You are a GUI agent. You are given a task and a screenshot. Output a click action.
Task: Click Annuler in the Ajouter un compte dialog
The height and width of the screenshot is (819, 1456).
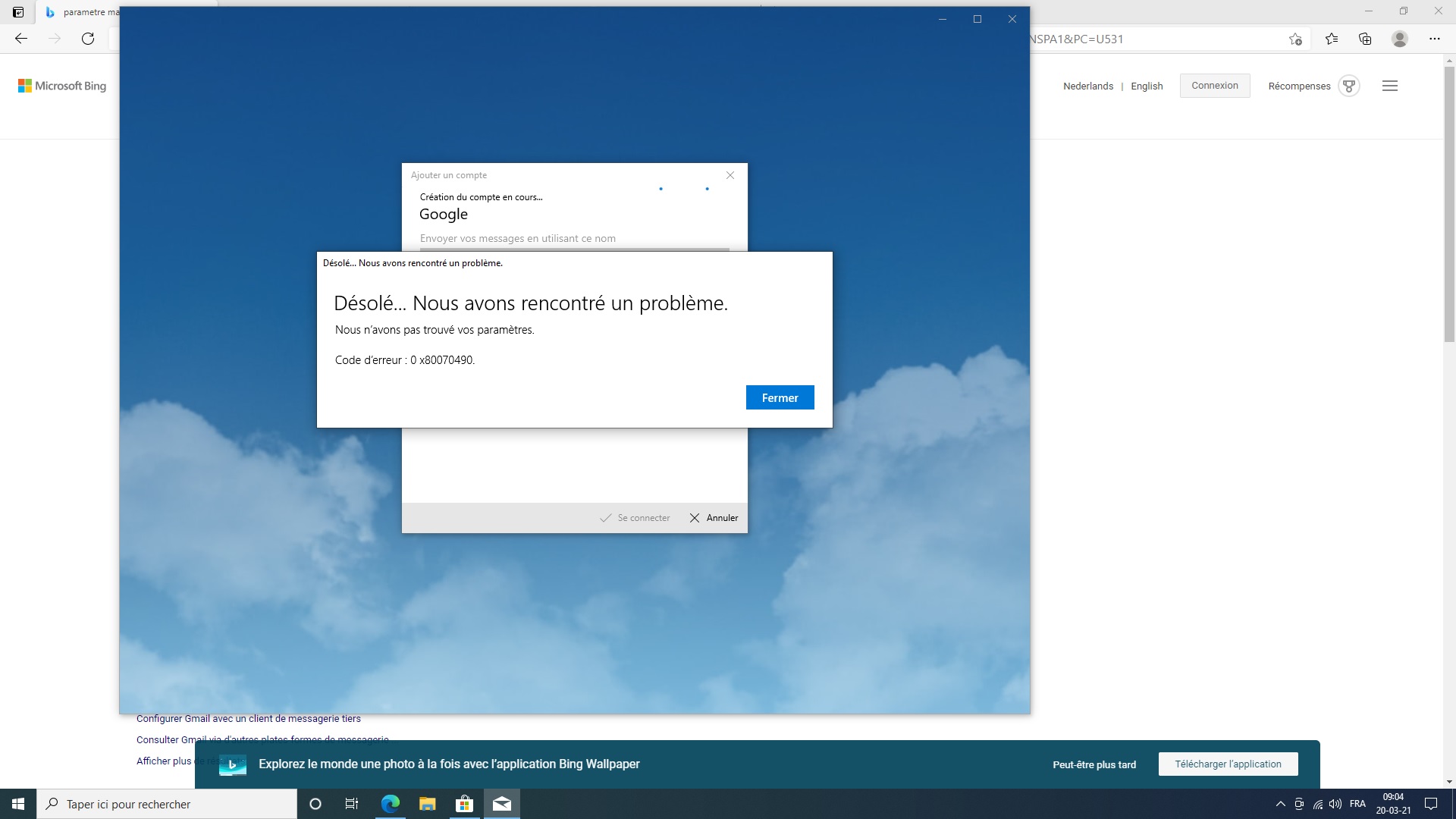[x=714, y=518]
